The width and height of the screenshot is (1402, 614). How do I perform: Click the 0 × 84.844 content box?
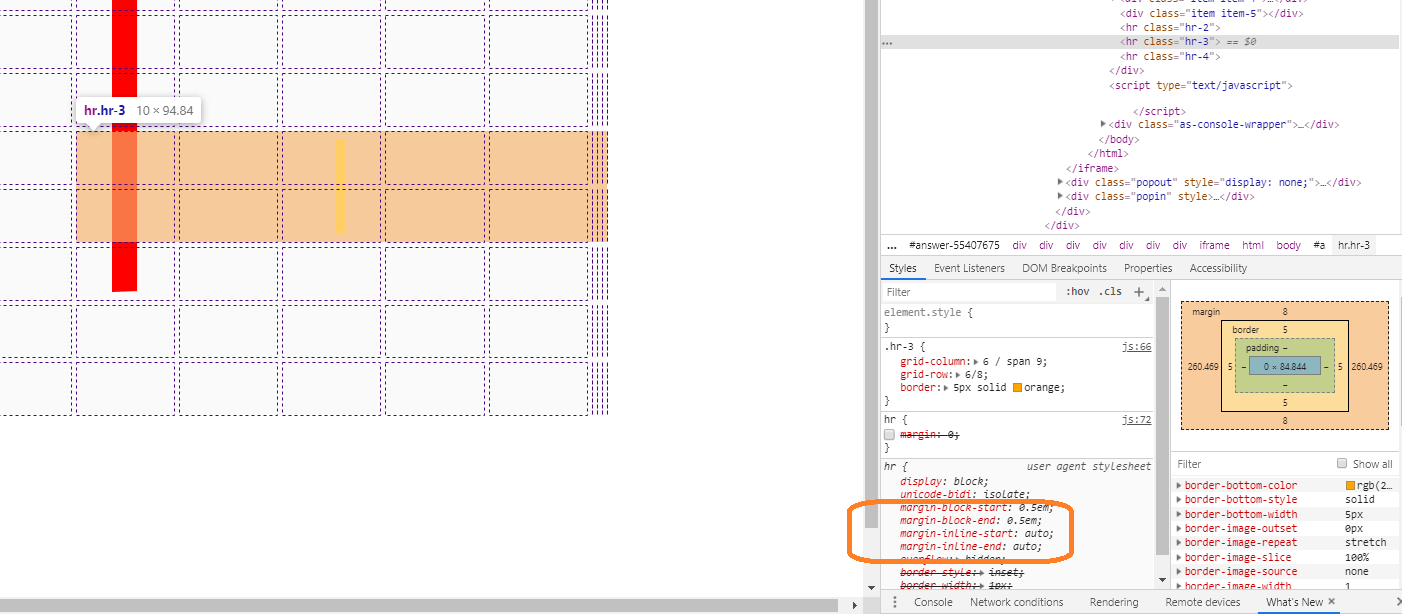pyautogui.click(x=1285, y=367)
